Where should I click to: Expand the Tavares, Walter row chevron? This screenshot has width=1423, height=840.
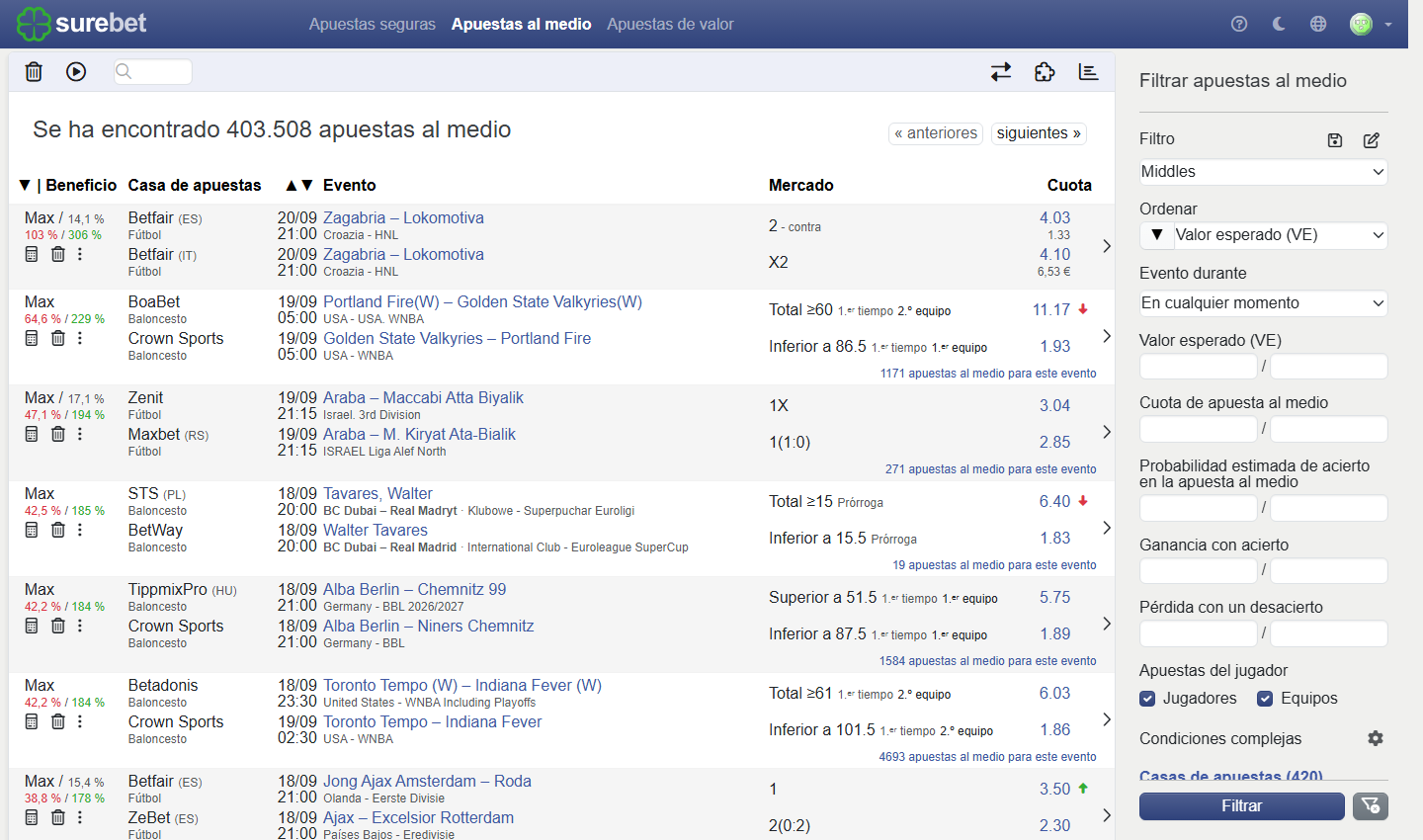coord(1107,528)
